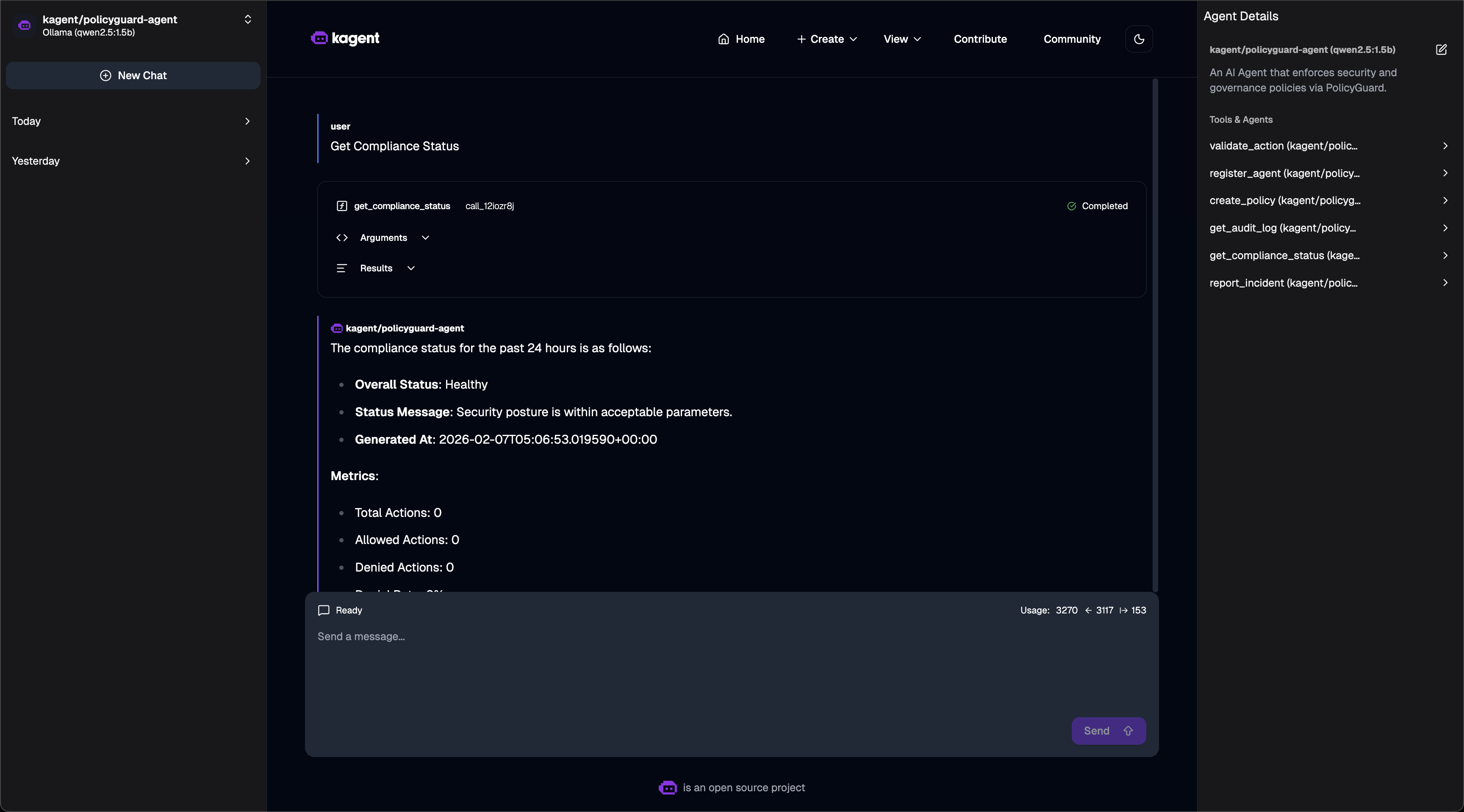Click the Arguments code brackets icon
Viewport: 1464px width, 812px height.
341,238
